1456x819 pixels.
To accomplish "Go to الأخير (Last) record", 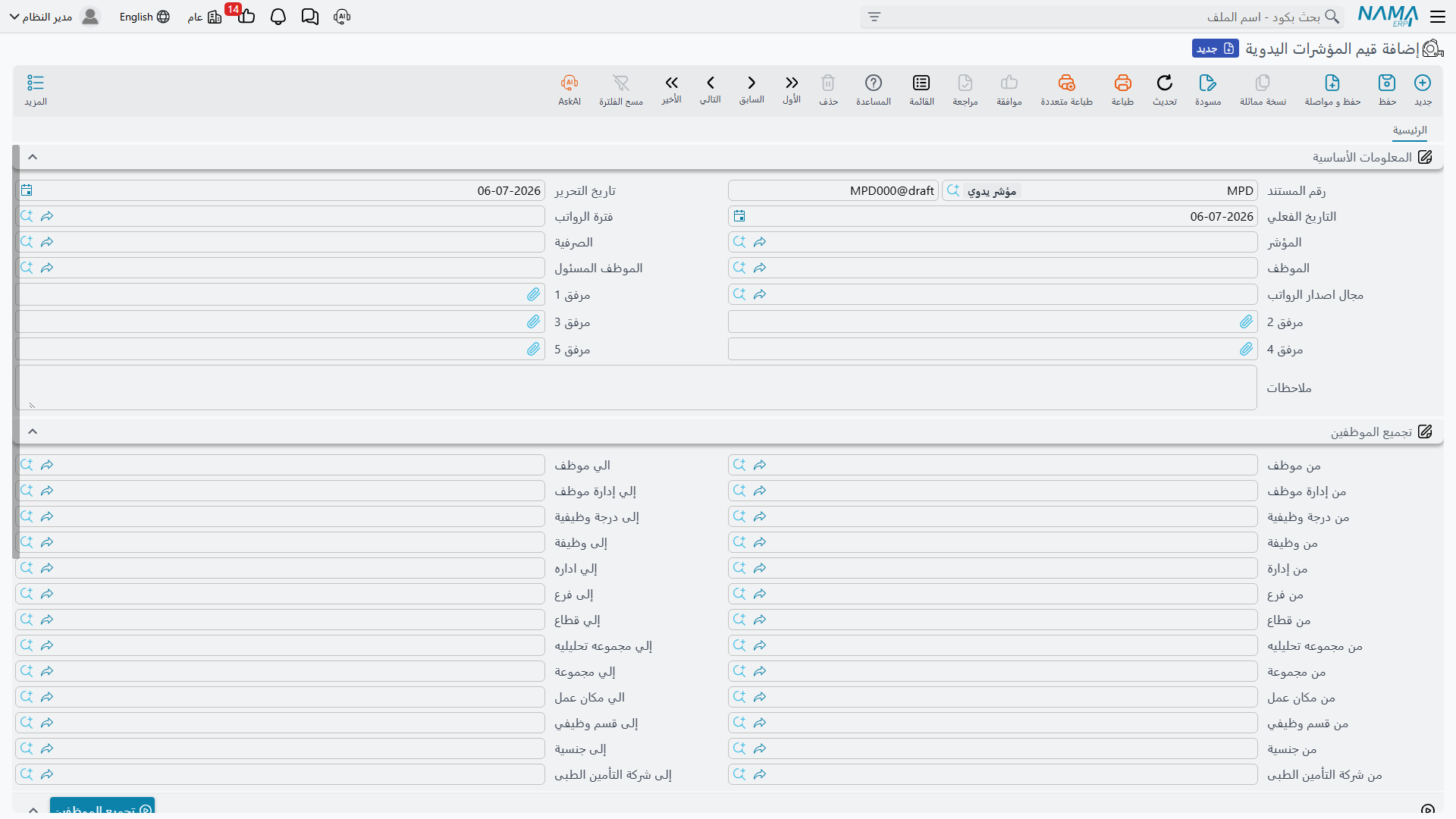I will 671,83.
